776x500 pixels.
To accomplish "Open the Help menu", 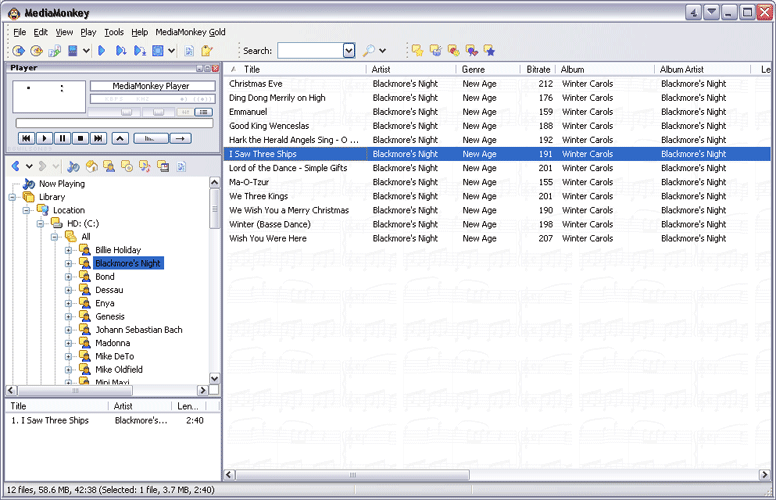I will click(140, 32).
